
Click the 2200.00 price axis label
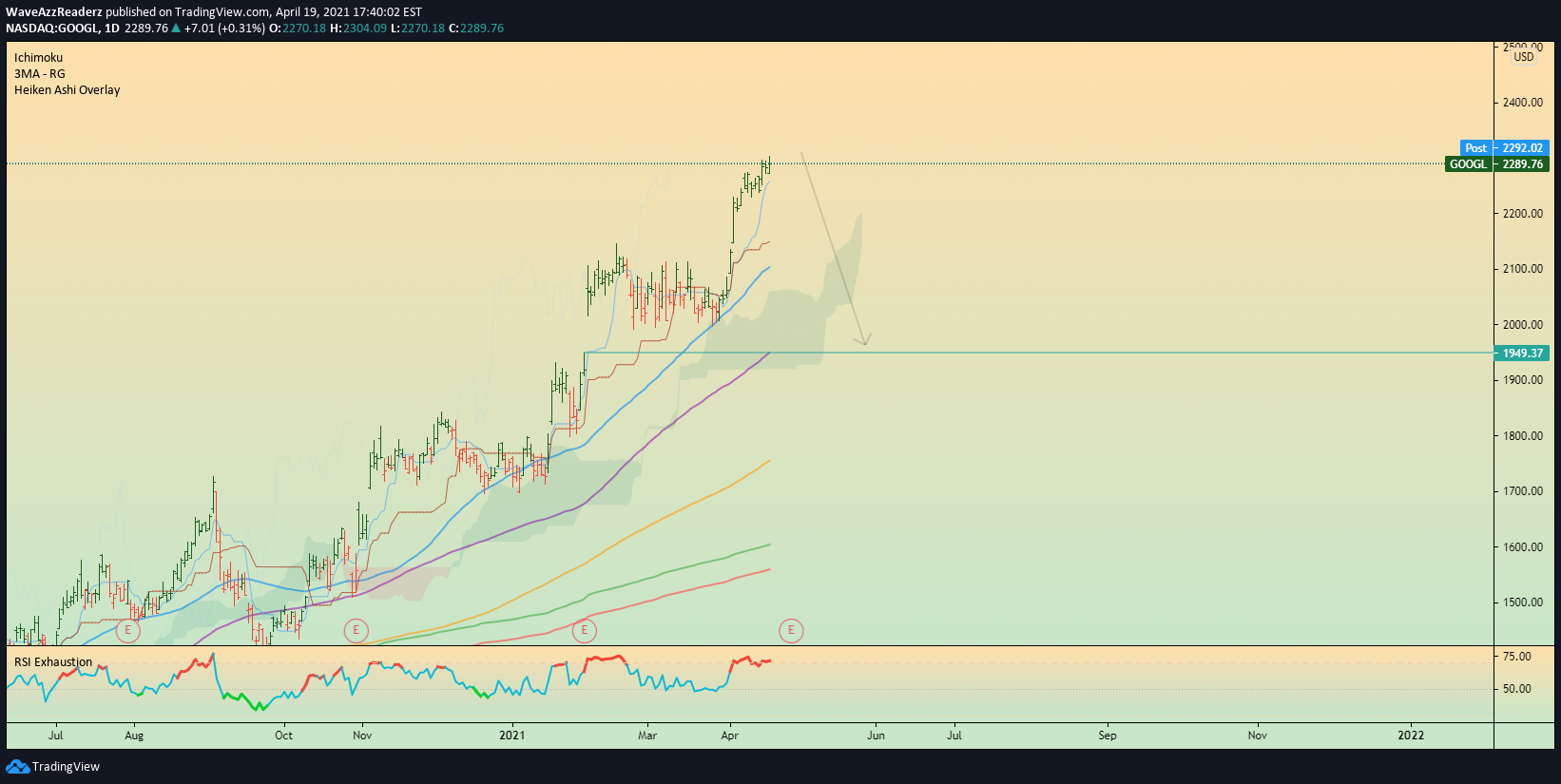[x=1523, y=214]
